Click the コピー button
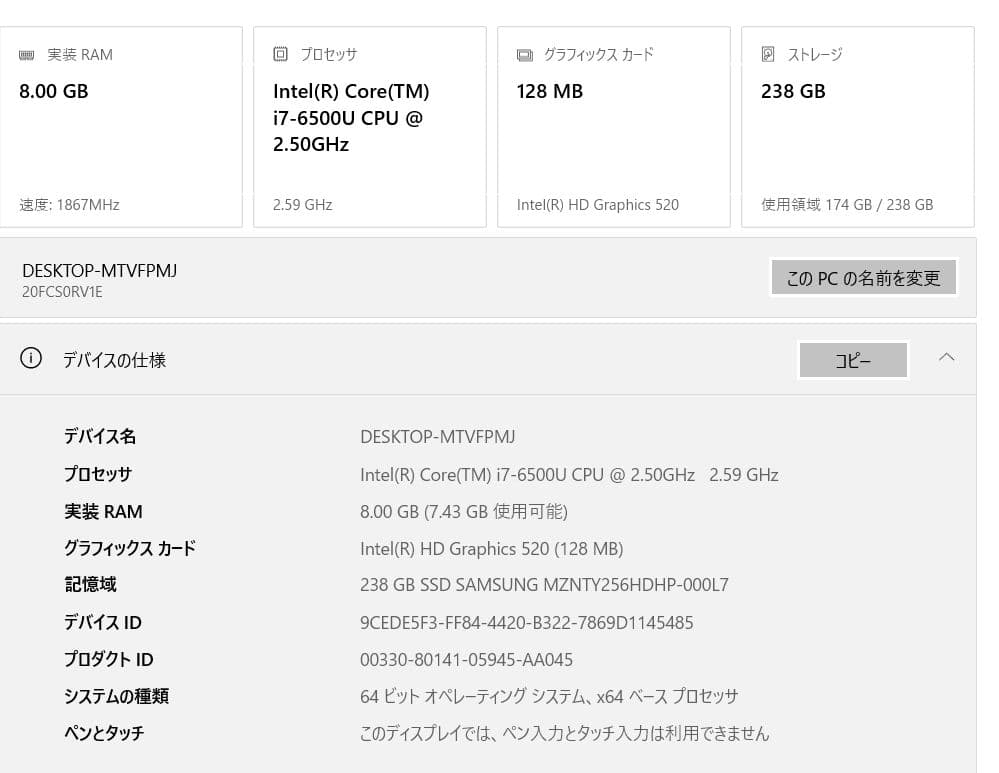Screen dimensions: 999x773 [x=852, y=360]
